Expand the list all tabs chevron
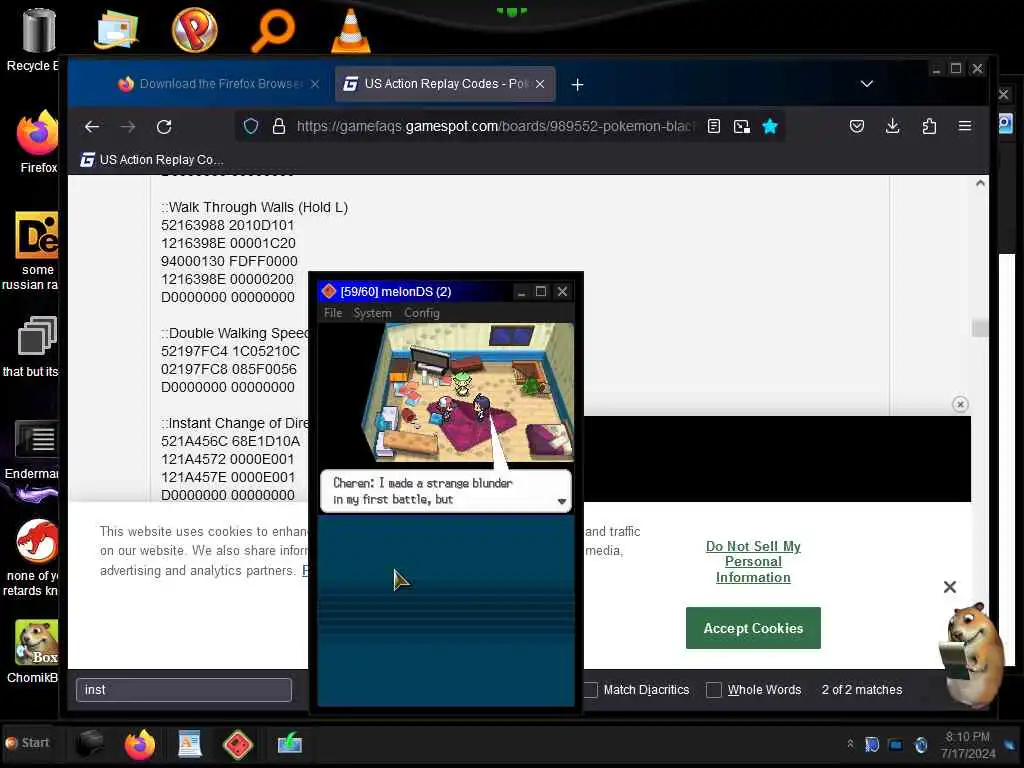The image size is (1024, 768). pos(867,84)
